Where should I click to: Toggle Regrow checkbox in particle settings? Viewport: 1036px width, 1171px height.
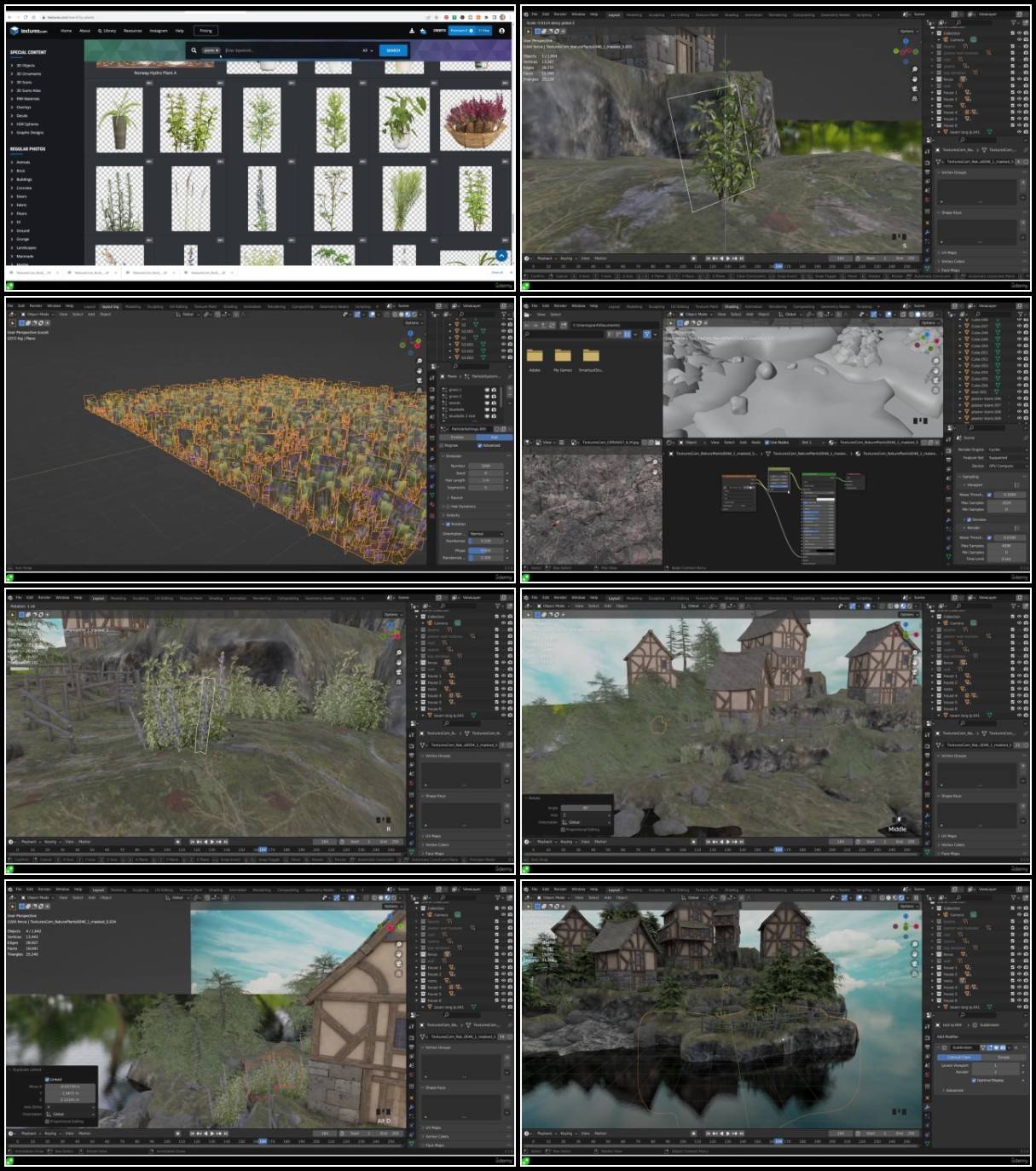(443, 445)
